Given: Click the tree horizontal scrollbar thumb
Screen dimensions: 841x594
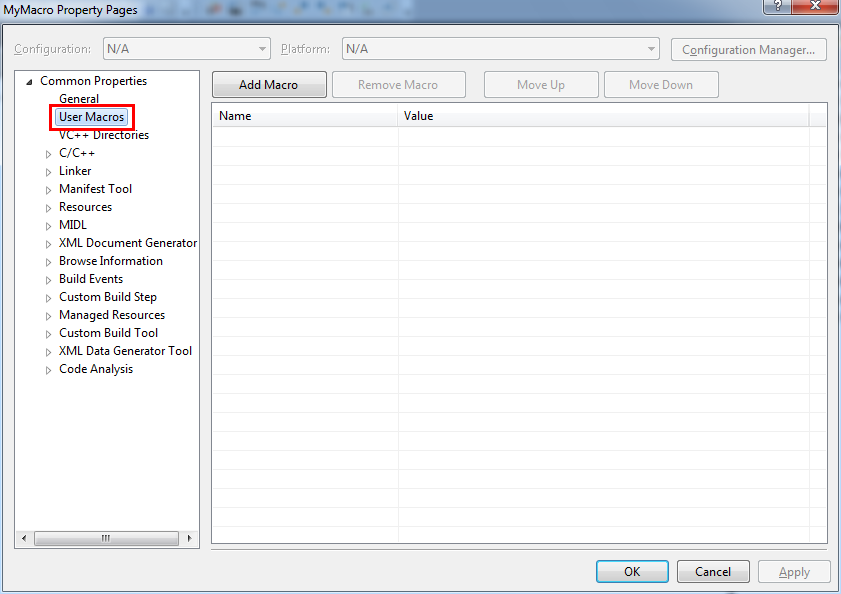Looking at the screenshot, I should 106,538.
